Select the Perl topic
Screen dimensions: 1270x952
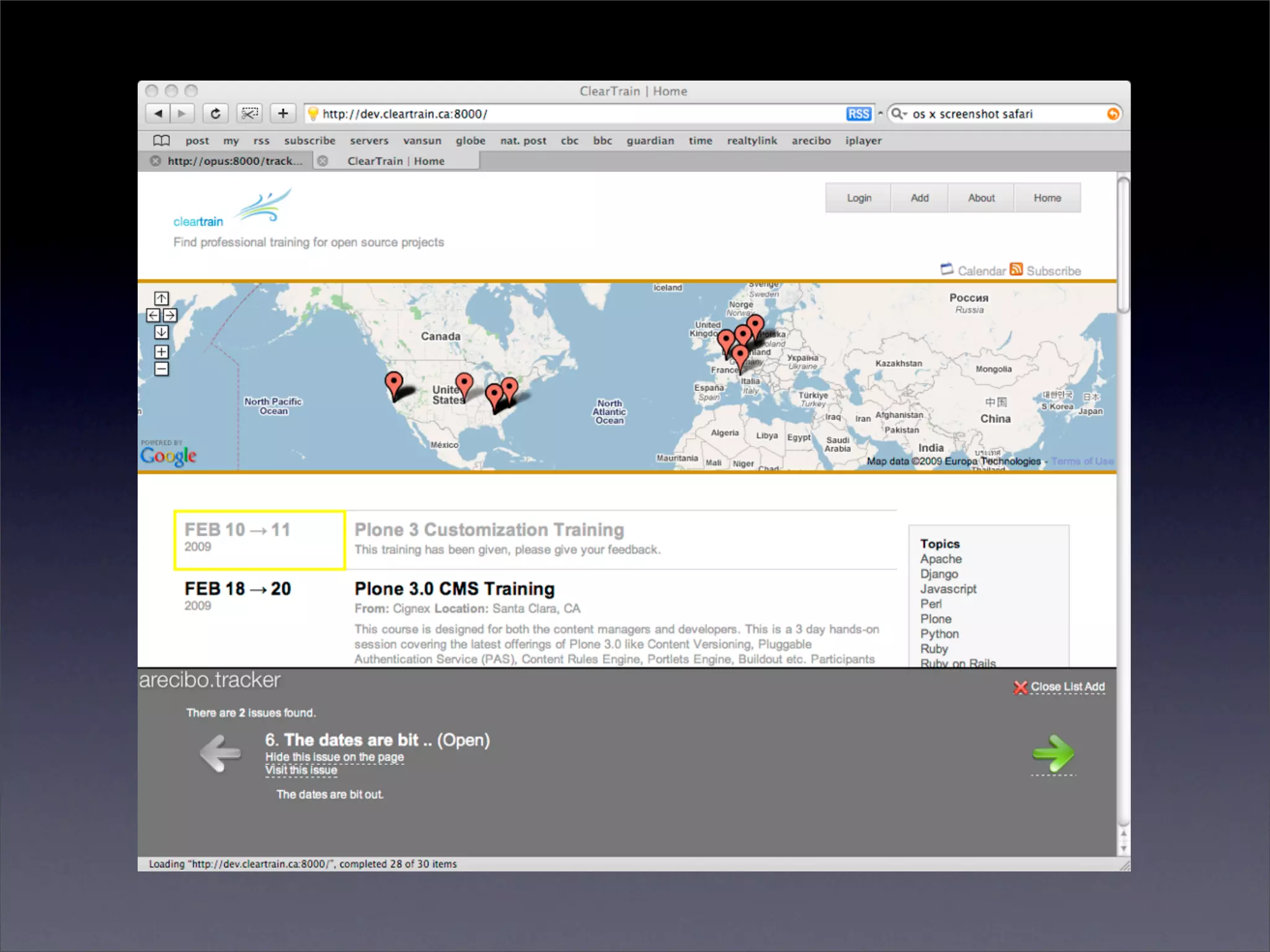tap(931, 604)
